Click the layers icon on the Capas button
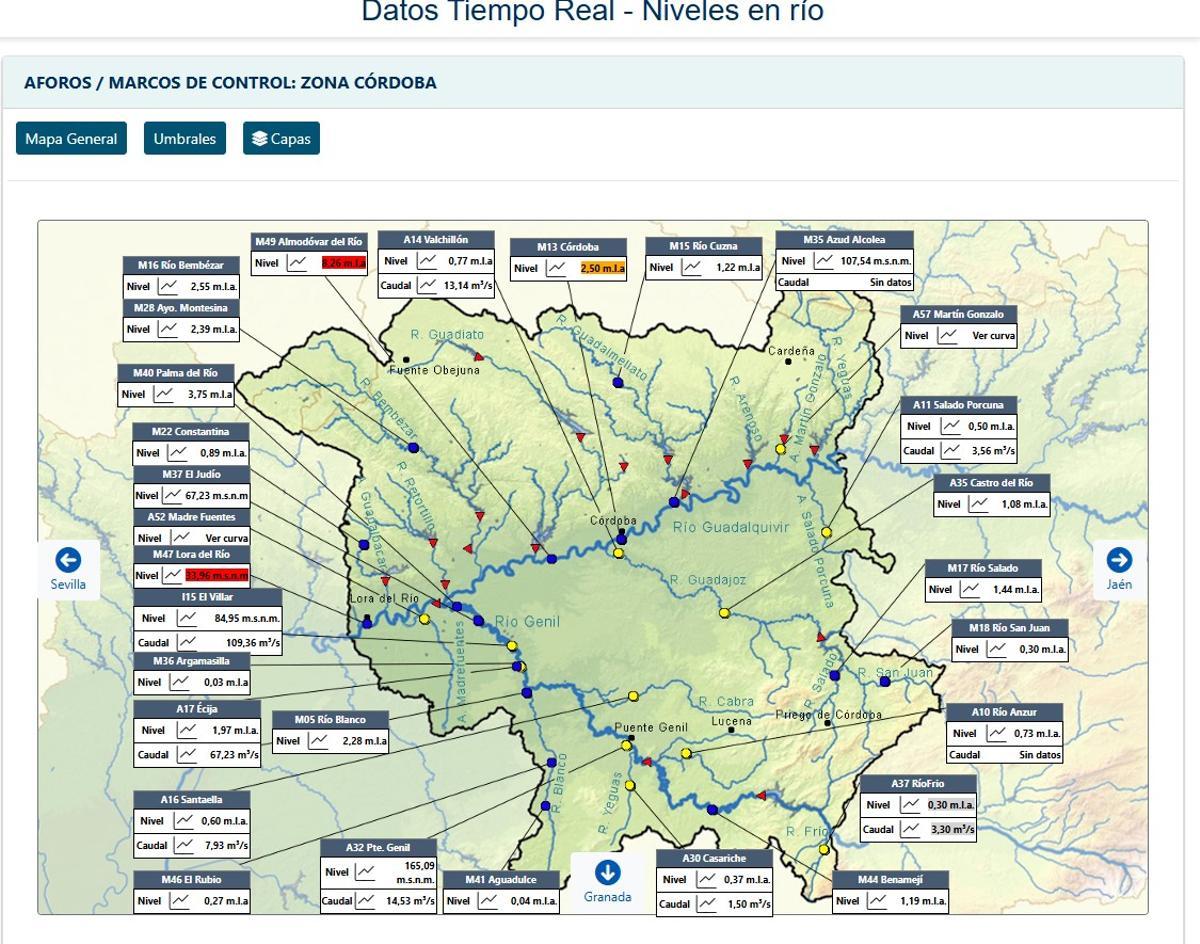1200x944 pixels. (259, 139)
